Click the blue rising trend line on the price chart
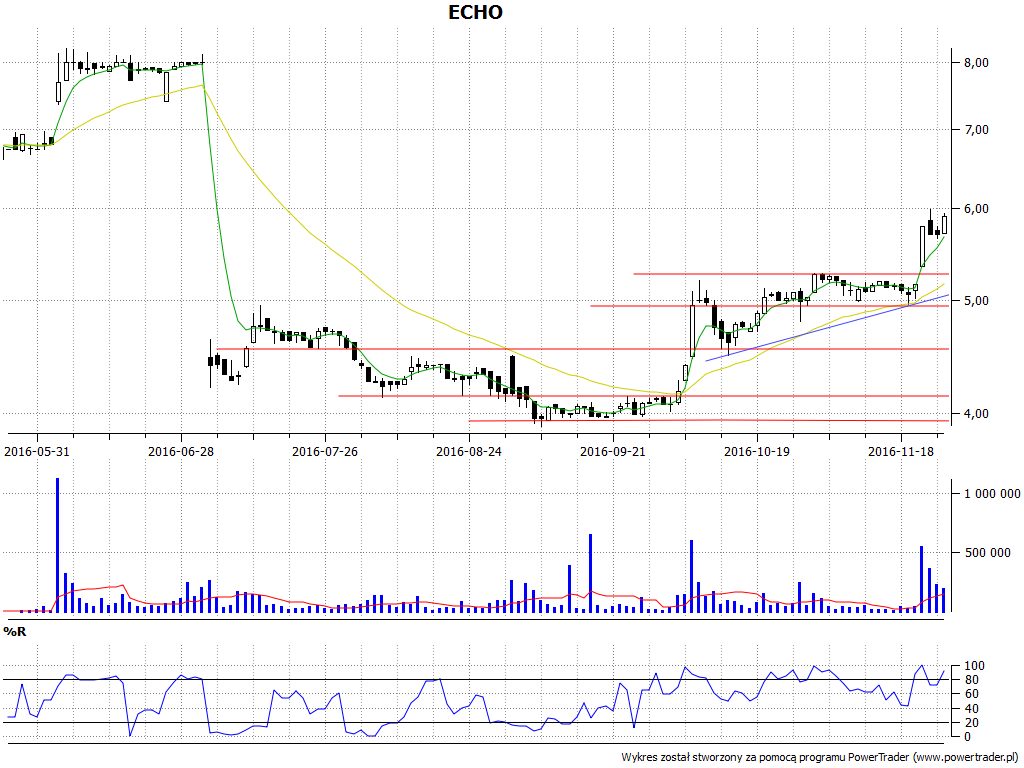The width and height of the screenshot is (1024, 768). [827, 328]
